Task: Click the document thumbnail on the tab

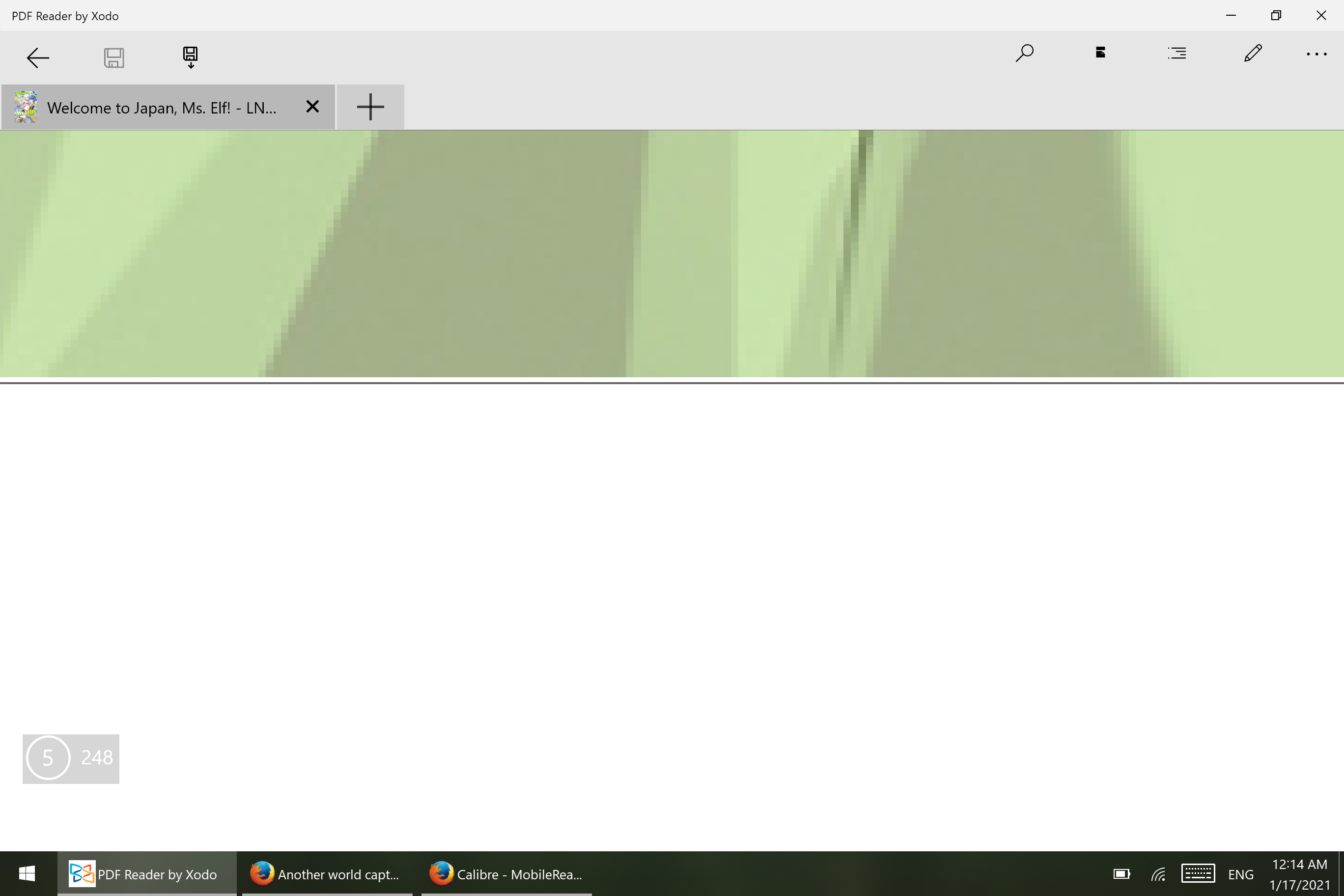Action: (26, 107)
